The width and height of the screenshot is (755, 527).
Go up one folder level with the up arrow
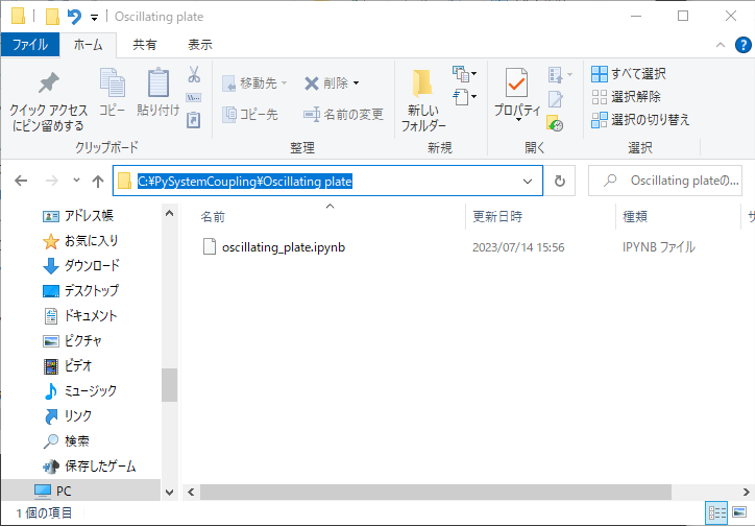click(x=98, y=181)
